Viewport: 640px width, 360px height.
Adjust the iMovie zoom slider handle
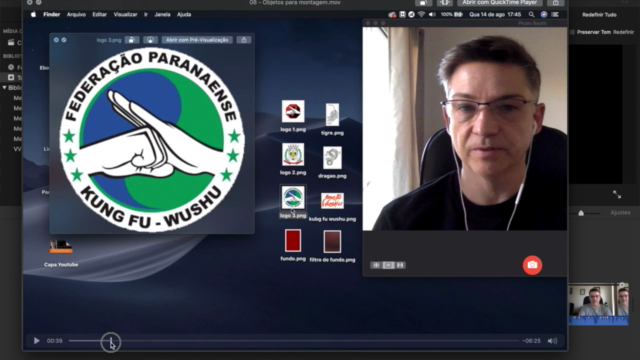click(581, 213)
